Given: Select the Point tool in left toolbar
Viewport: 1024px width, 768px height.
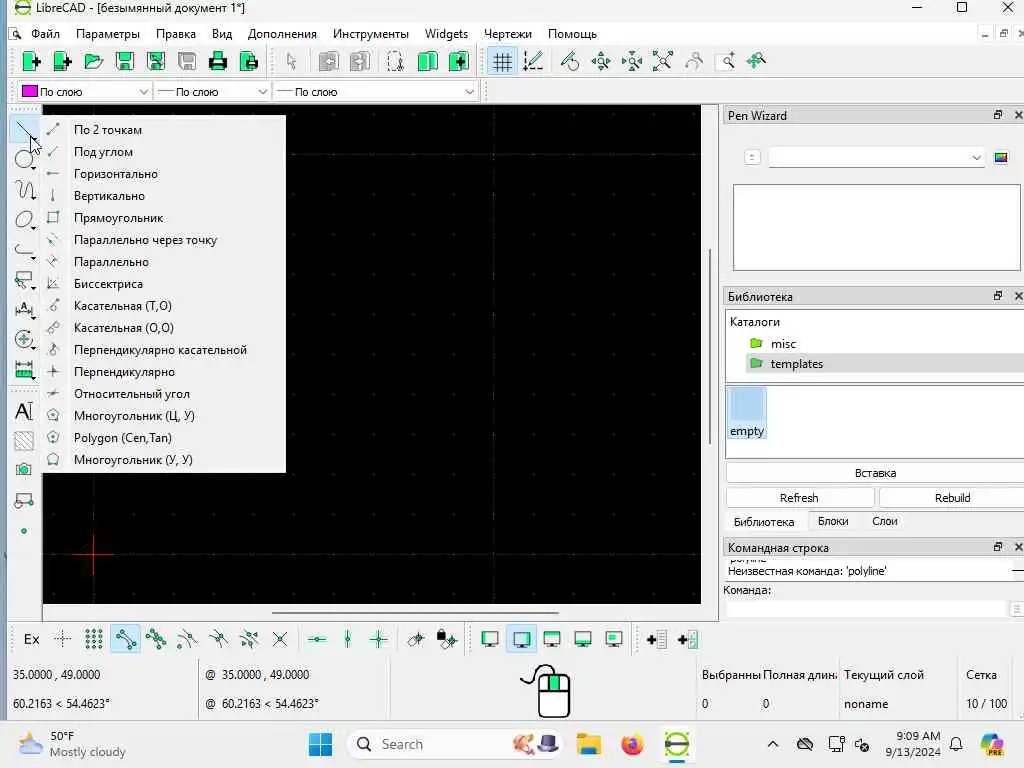Looking at the screenshot, I should 24,531.
